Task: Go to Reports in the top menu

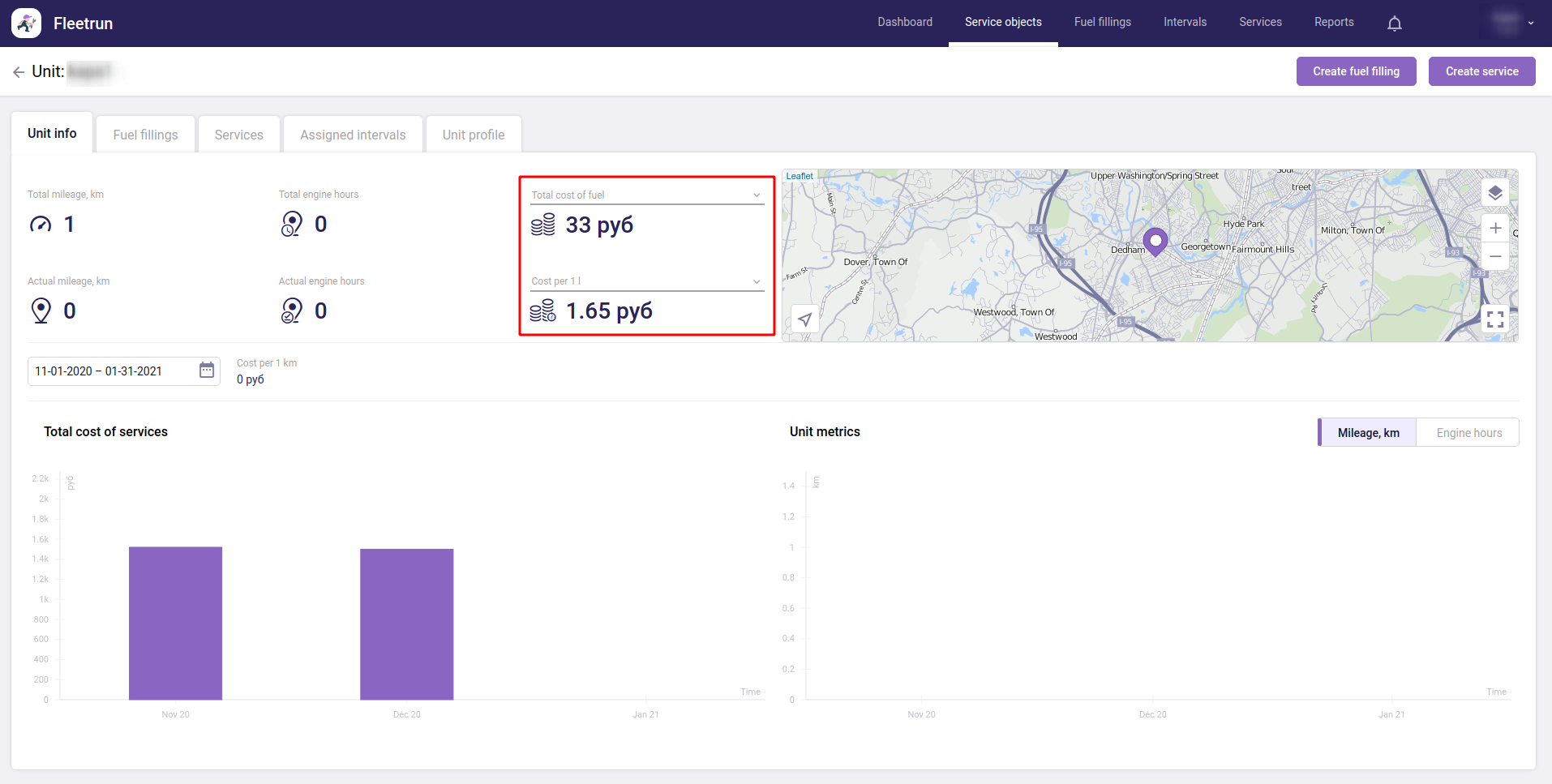Action: 1333,22
